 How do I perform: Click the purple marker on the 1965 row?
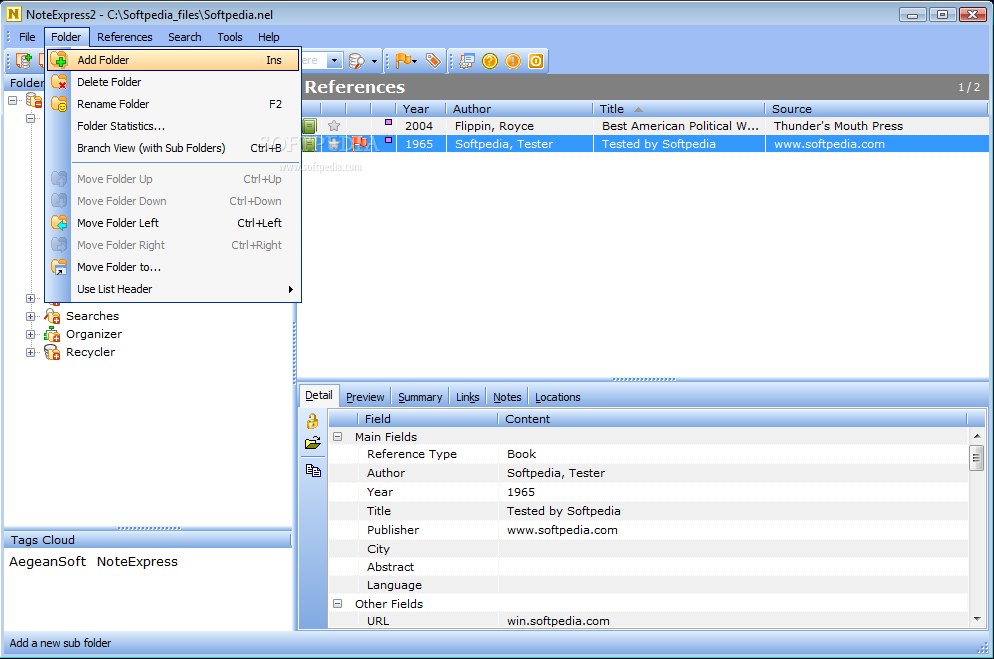click(x=389, y=140)
